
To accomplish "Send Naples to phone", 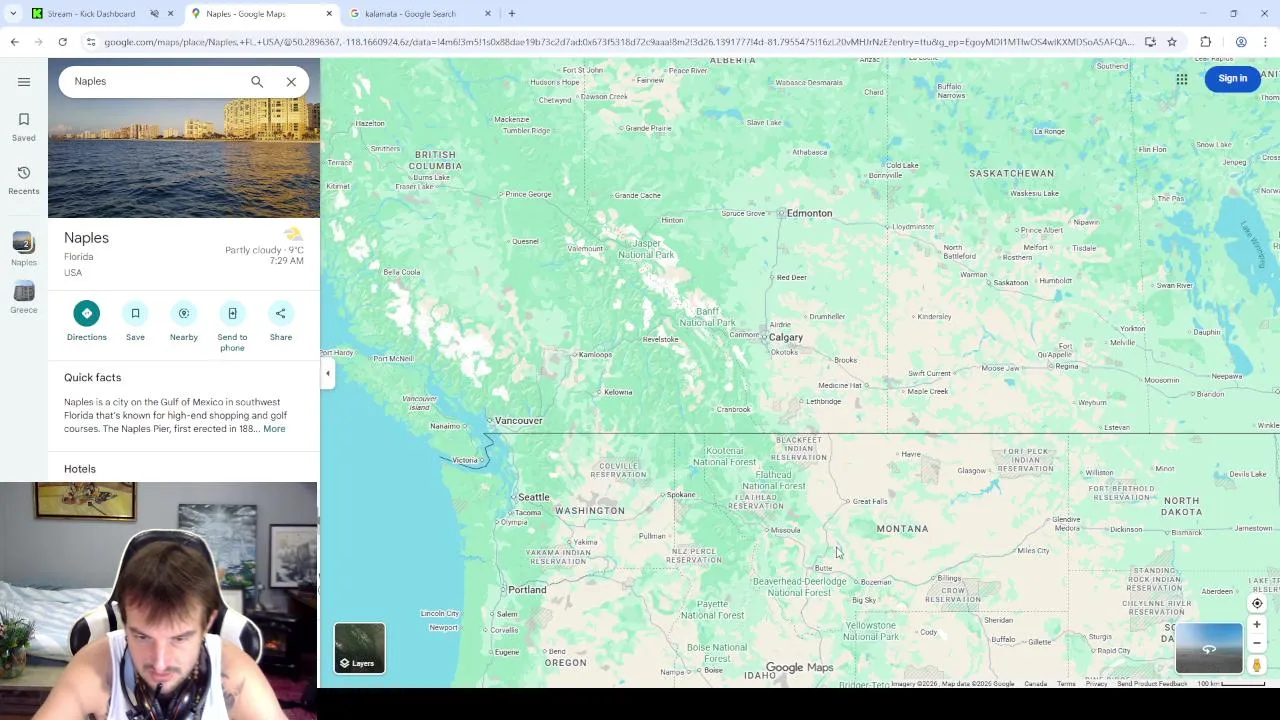I will pos(232,326).
